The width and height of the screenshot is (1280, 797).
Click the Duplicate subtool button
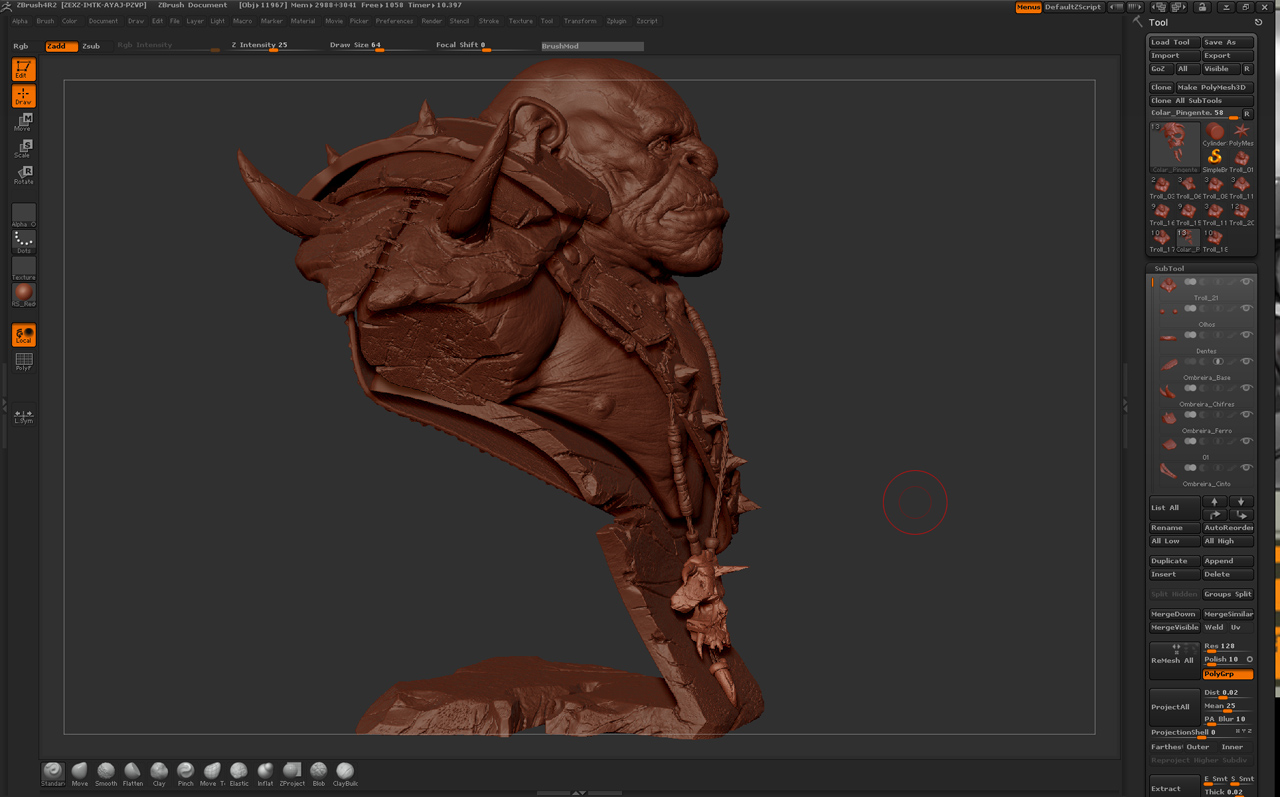coord(1174,561)
